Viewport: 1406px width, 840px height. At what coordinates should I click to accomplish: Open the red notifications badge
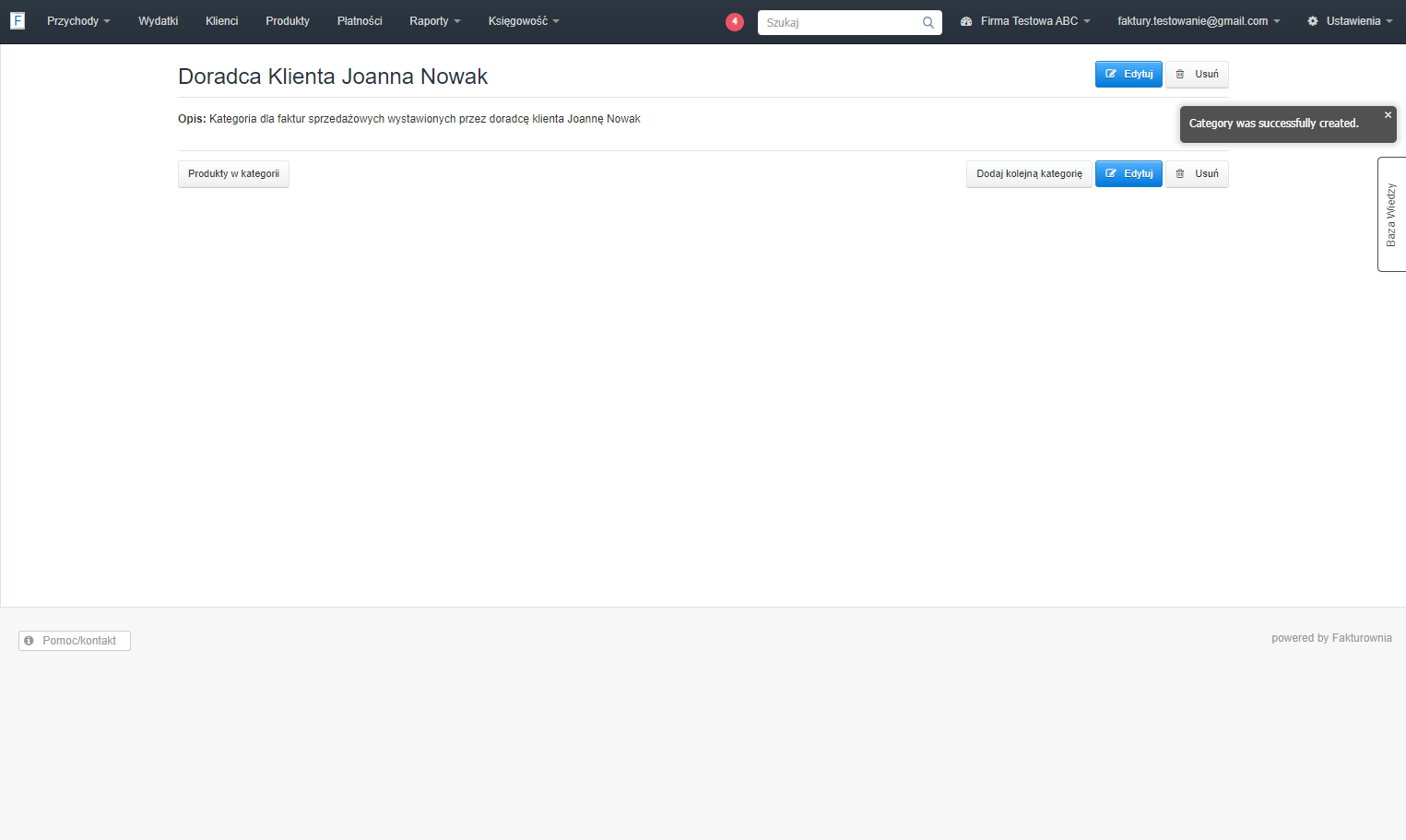(x=735, y=21)
